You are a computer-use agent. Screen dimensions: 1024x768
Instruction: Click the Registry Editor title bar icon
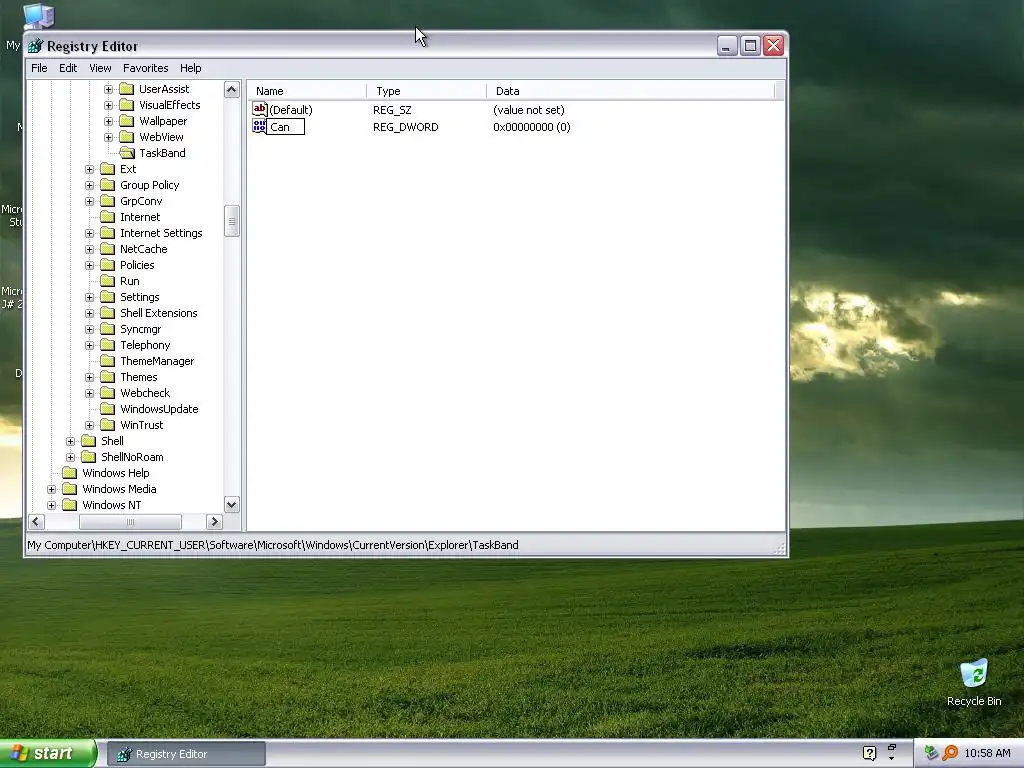[35, 46]
